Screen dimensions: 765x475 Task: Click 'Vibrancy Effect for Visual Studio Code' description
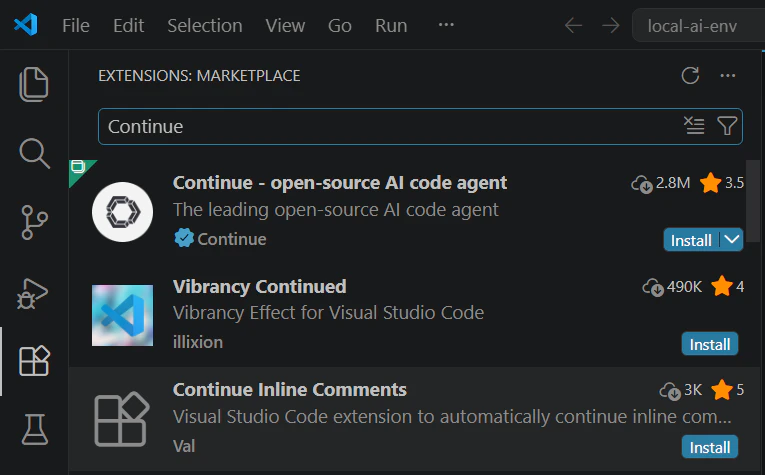328,313
